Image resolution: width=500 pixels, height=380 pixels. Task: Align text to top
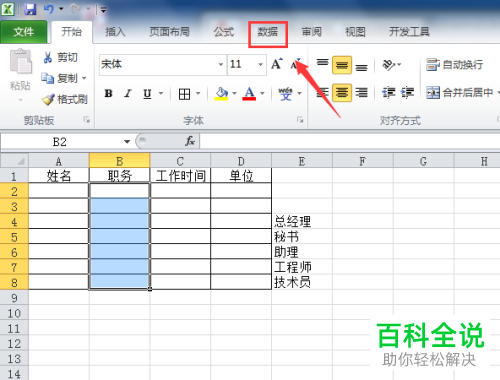pos(322,64)
